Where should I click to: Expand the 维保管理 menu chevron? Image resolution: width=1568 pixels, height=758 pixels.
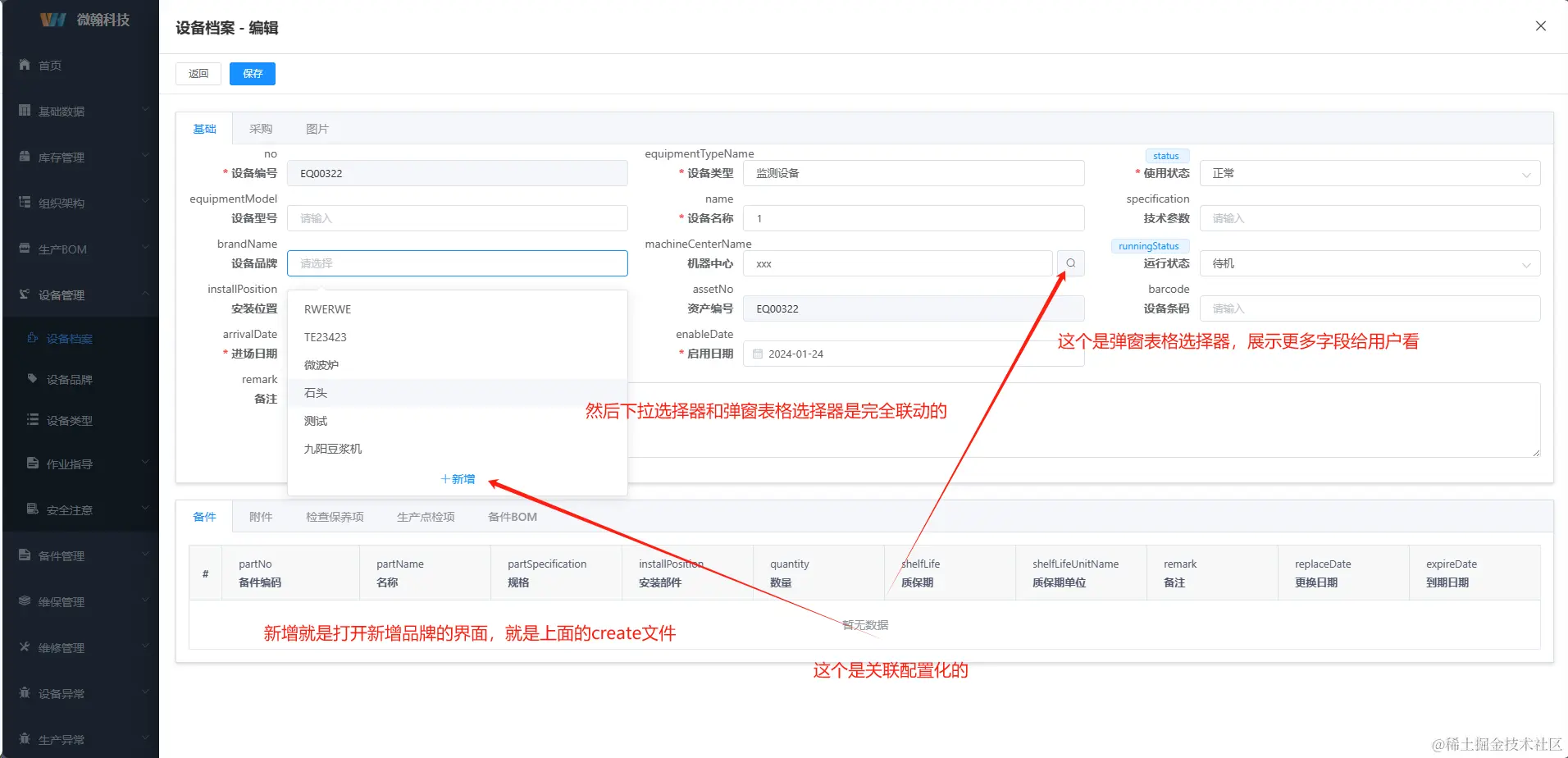point(145,600)
